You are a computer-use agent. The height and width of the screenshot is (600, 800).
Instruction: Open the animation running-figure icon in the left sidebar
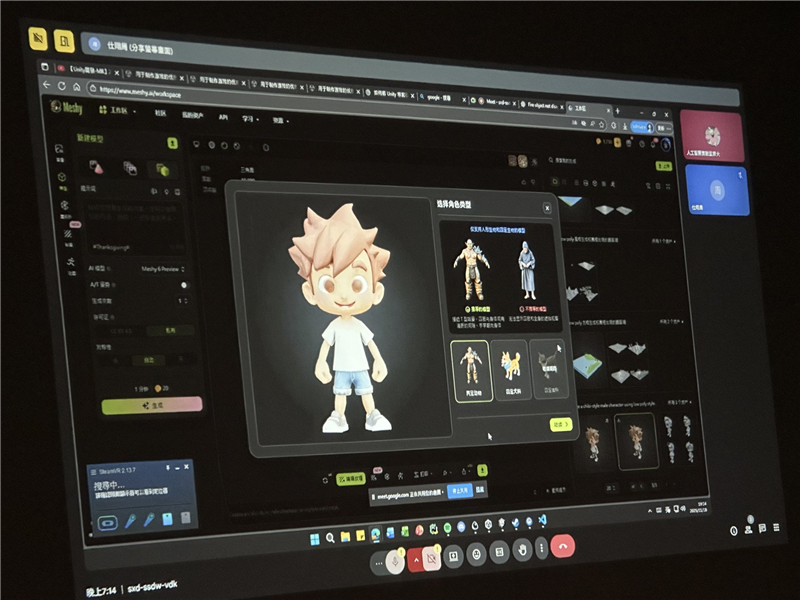[71, 262]
